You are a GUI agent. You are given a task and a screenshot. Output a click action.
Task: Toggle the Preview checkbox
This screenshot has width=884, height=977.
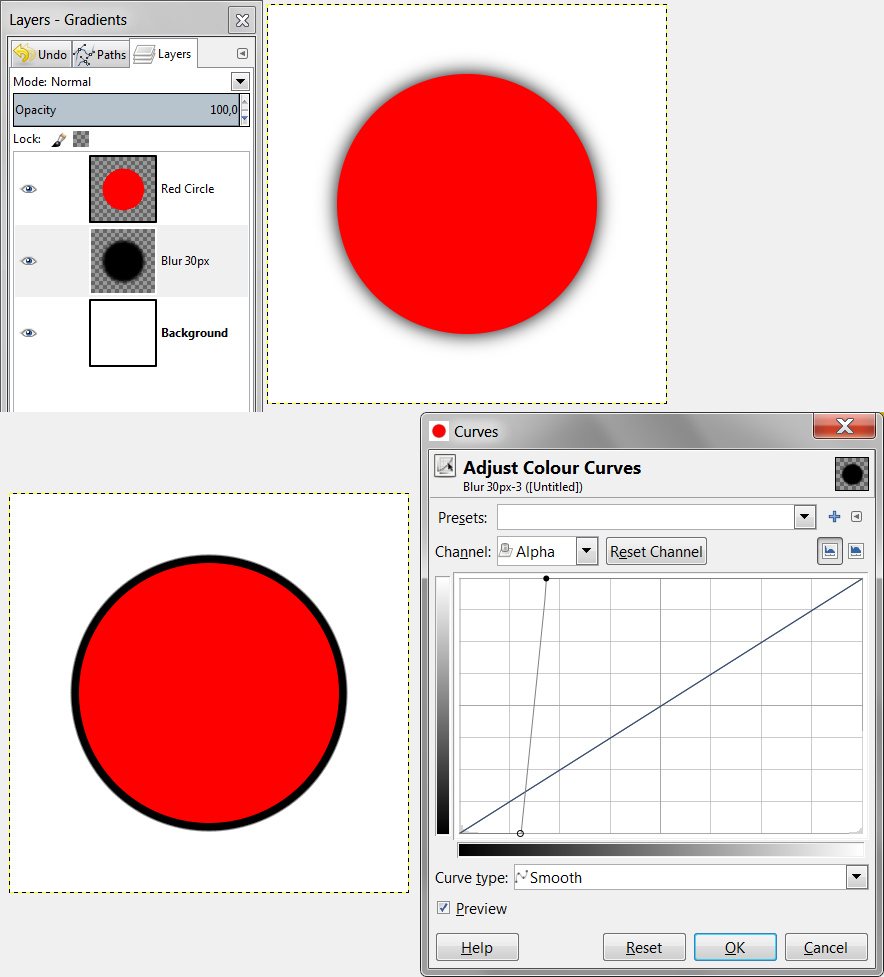coord(443,908)
